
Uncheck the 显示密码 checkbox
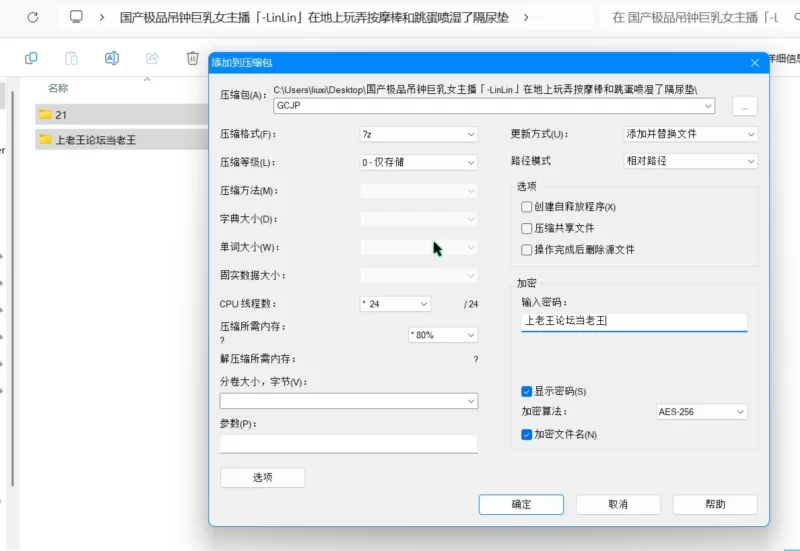click(x=527, y=391)
